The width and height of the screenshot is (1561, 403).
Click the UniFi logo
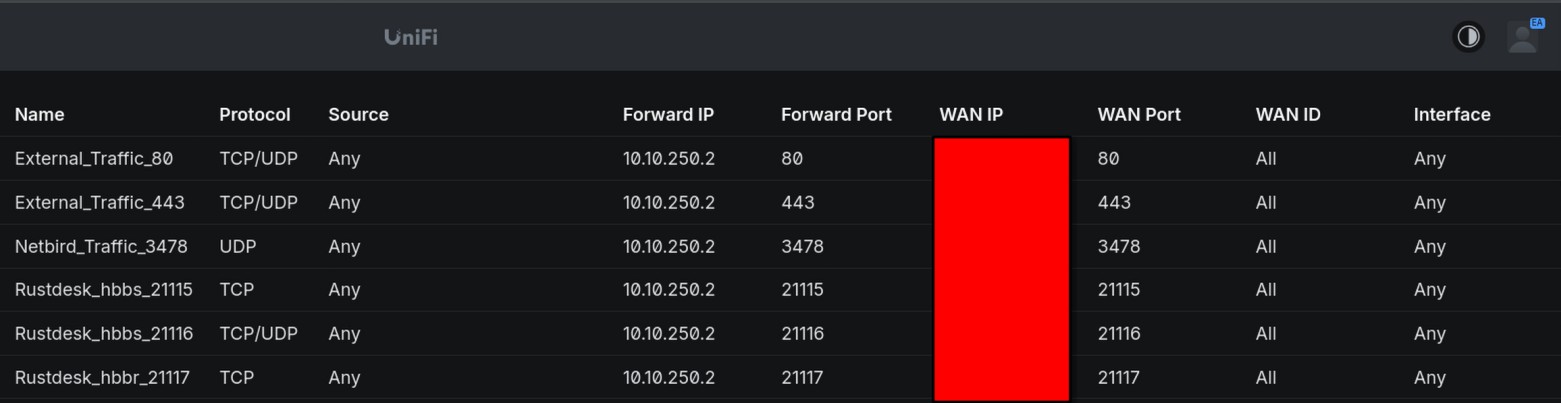411,37
